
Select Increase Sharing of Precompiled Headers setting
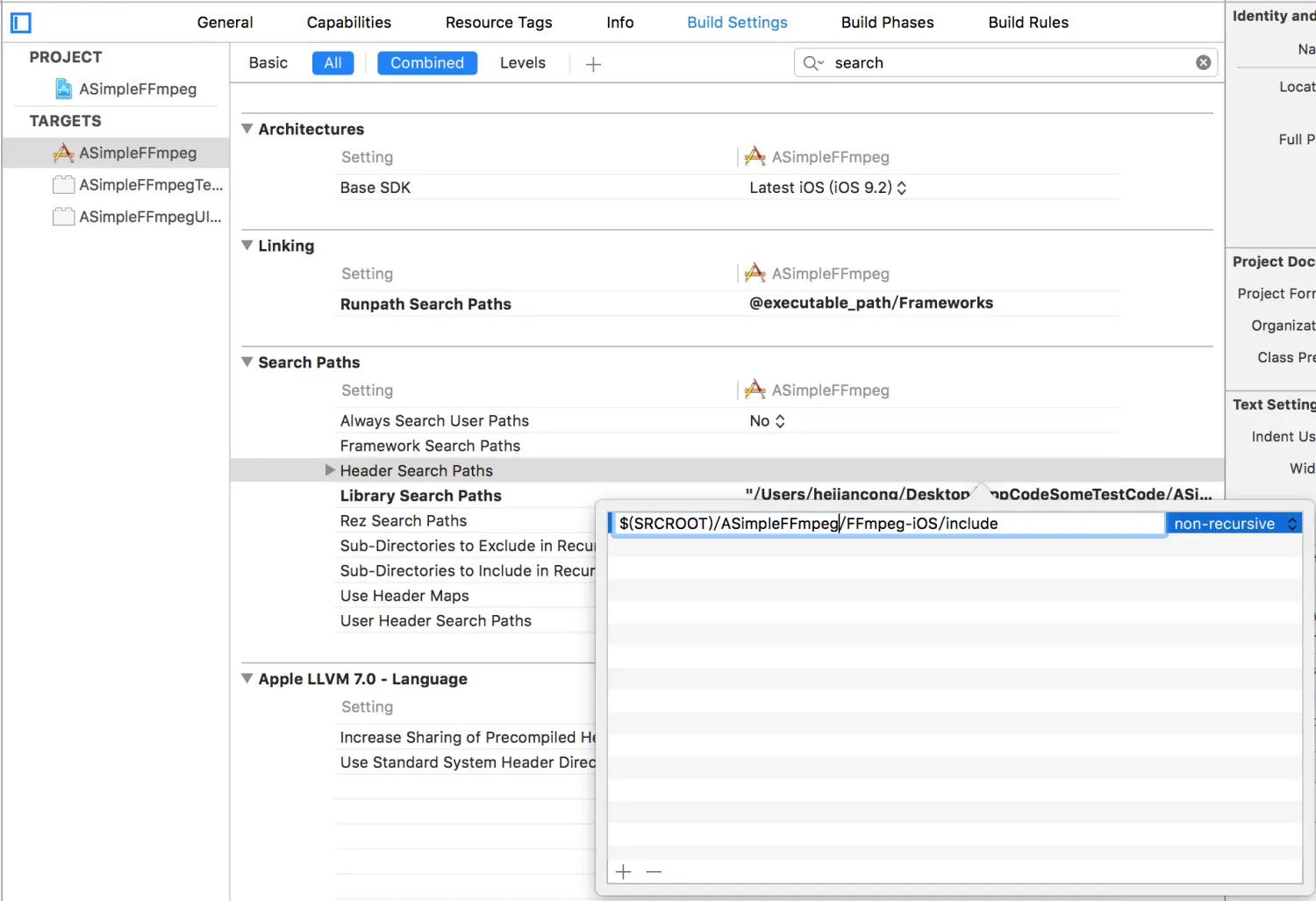[468, 738]
